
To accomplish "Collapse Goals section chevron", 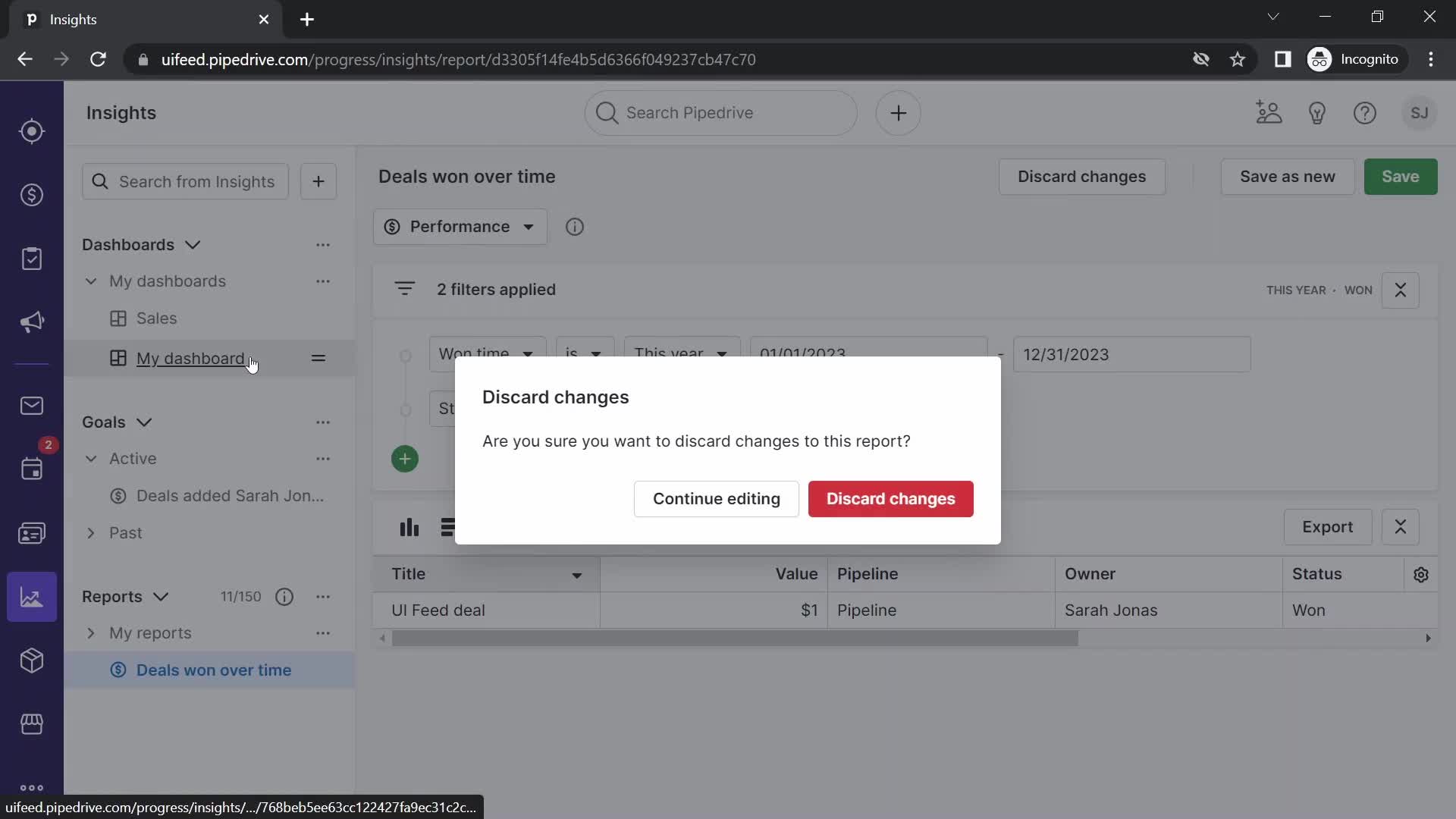I will tap(144, 422).
